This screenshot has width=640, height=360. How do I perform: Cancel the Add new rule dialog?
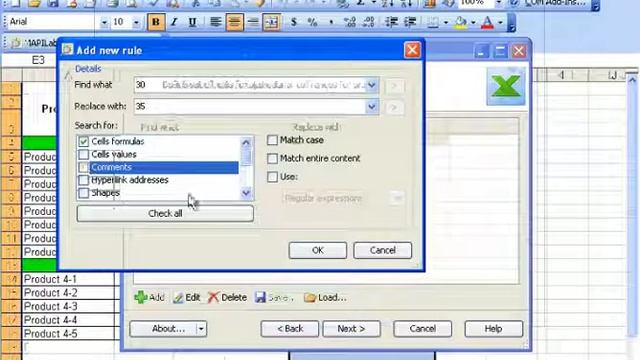click(382, 250)
